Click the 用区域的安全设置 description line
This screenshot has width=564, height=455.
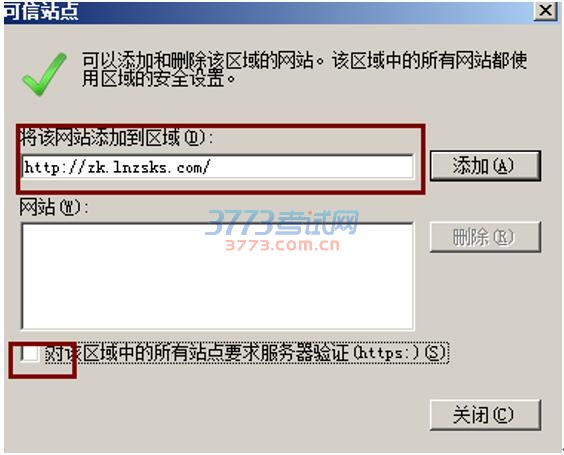pyautogui.click(x=159, y=78)
